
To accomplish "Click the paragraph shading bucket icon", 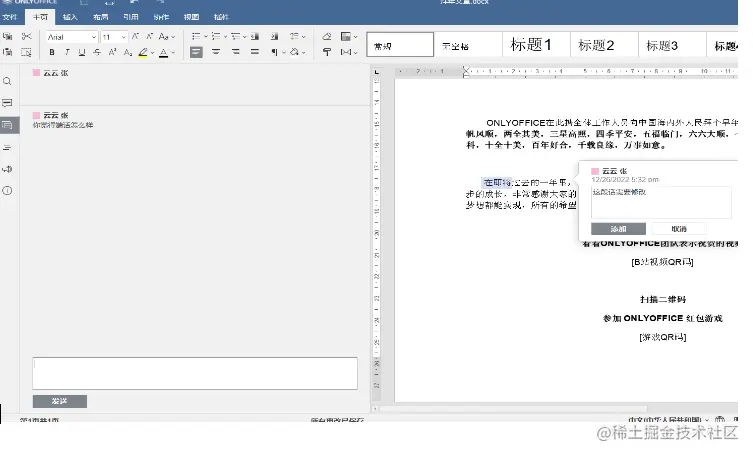I will tap(294, 52).
